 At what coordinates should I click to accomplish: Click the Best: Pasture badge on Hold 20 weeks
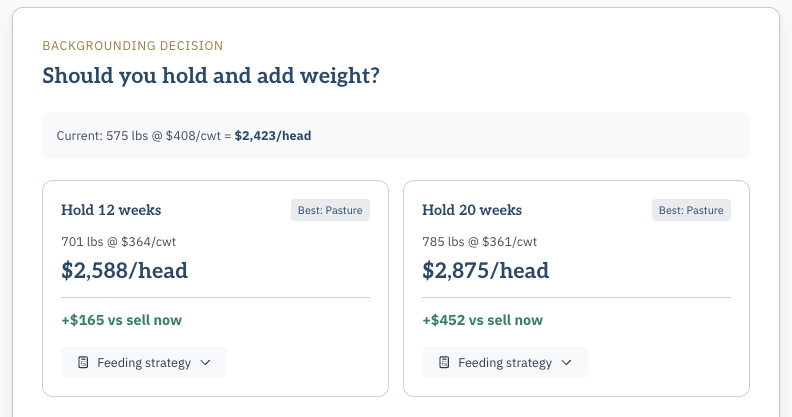[x=692, y=211]
